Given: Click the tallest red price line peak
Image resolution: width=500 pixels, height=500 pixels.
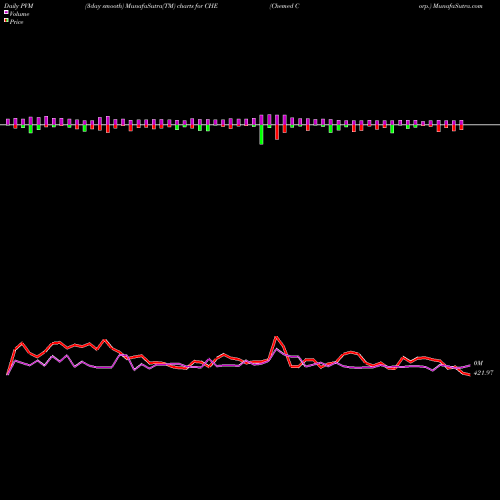Looking at the screenshot, I should 276,337.
